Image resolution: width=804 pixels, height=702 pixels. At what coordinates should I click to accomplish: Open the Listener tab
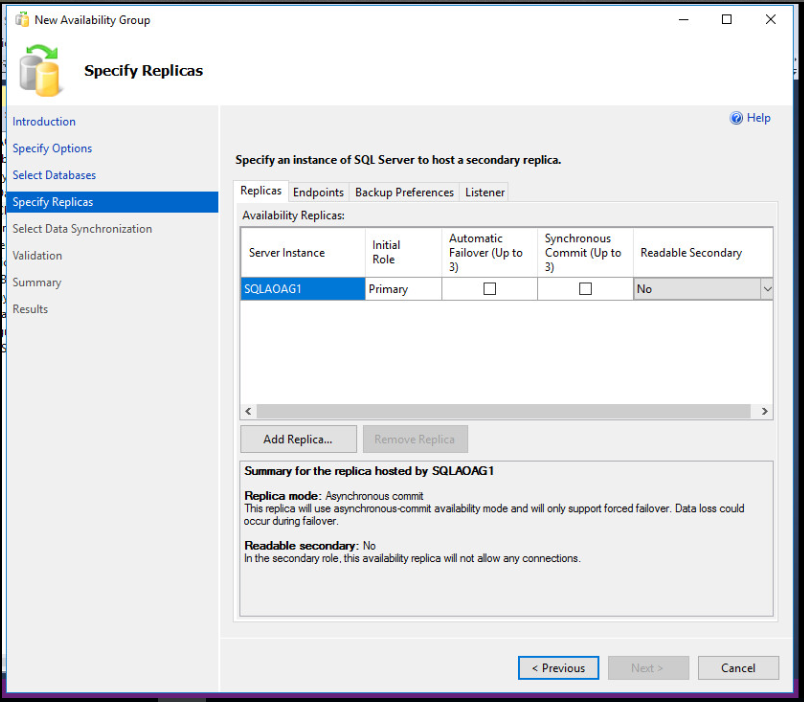485,192
